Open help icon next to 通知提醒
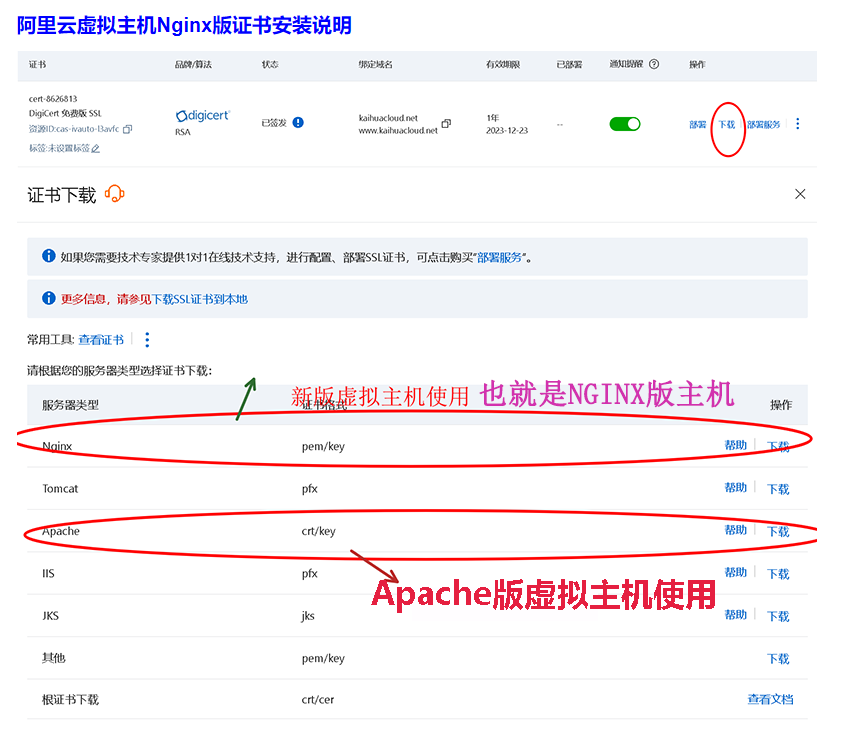The height and width of the screenshot is (749, 850). 654,64
